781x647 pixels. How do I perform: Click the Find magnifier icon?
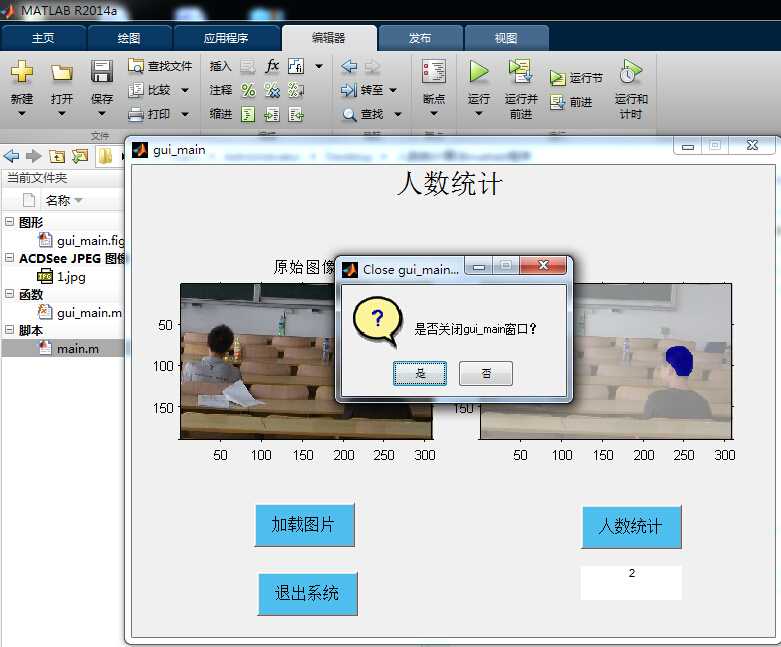pos(349,115)
